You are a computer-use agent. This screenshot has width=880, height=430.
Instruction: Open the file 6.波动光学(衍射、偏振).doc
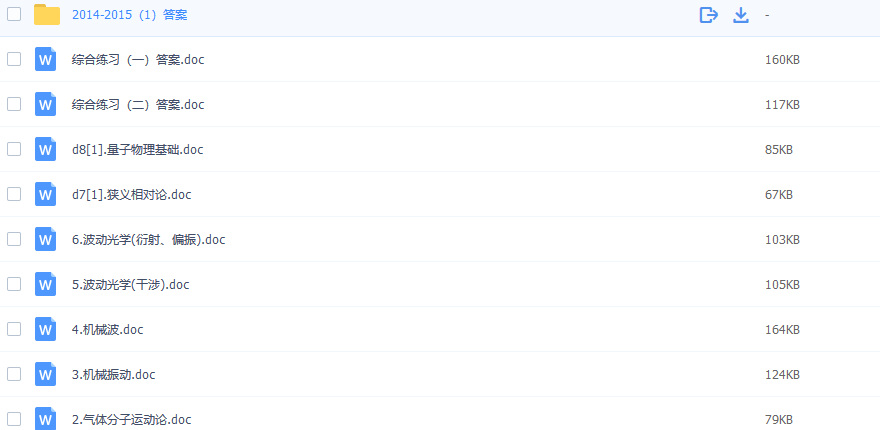tap(148, 240)
